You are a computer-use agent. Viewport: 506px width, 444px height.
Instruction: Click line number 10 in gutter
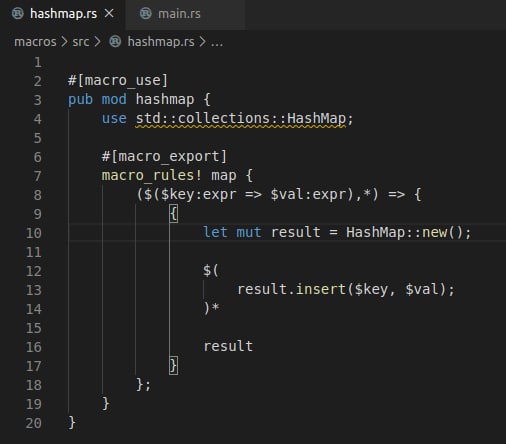(x=34, y=233)
